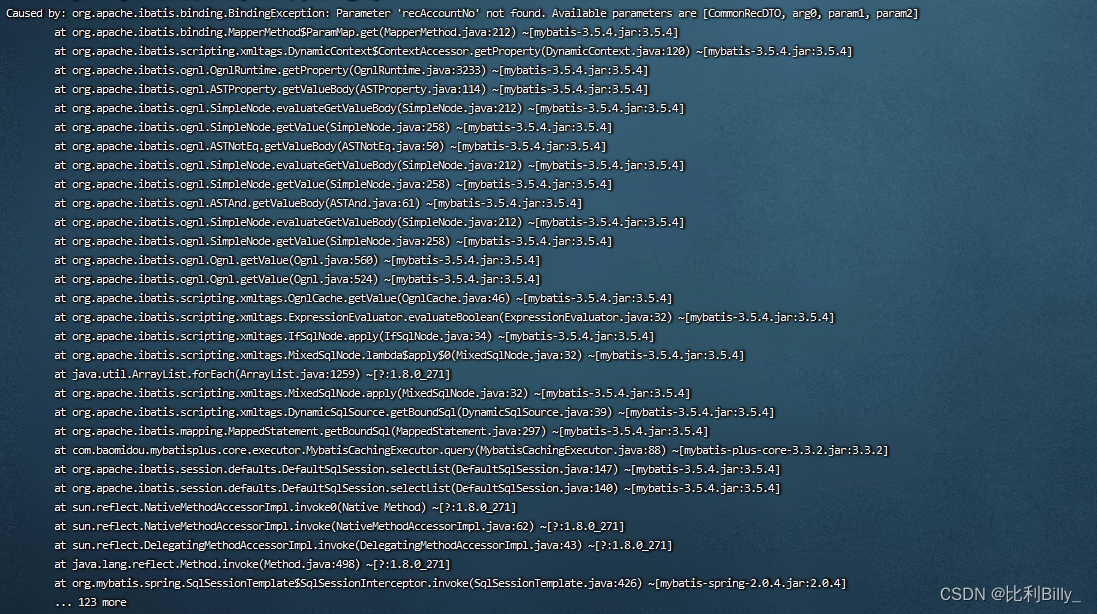The height and width of the screenshot is (614, 1097).
Task: Click the MybatisCachingExecutor.query line
Action: [x=472, y=450]
